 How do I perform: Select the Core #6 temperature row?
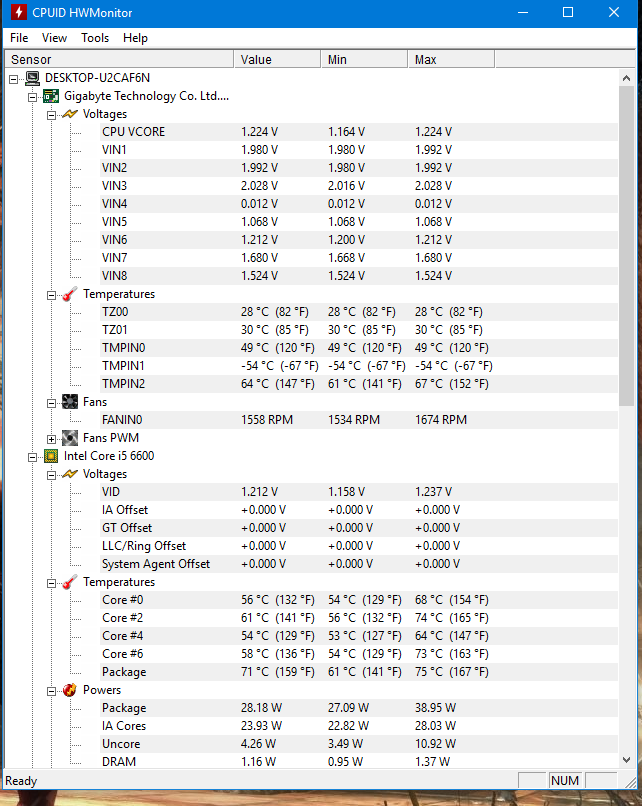[x=359, y=654]
